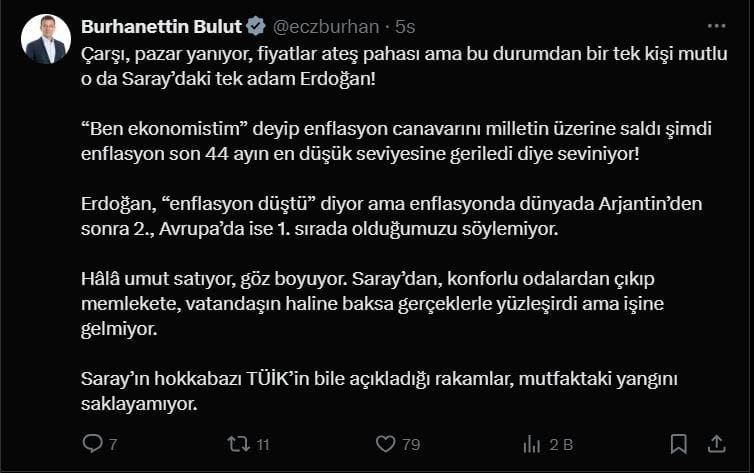Click the retweet count 11
The image size is (754, 473).
coord(263,444)
